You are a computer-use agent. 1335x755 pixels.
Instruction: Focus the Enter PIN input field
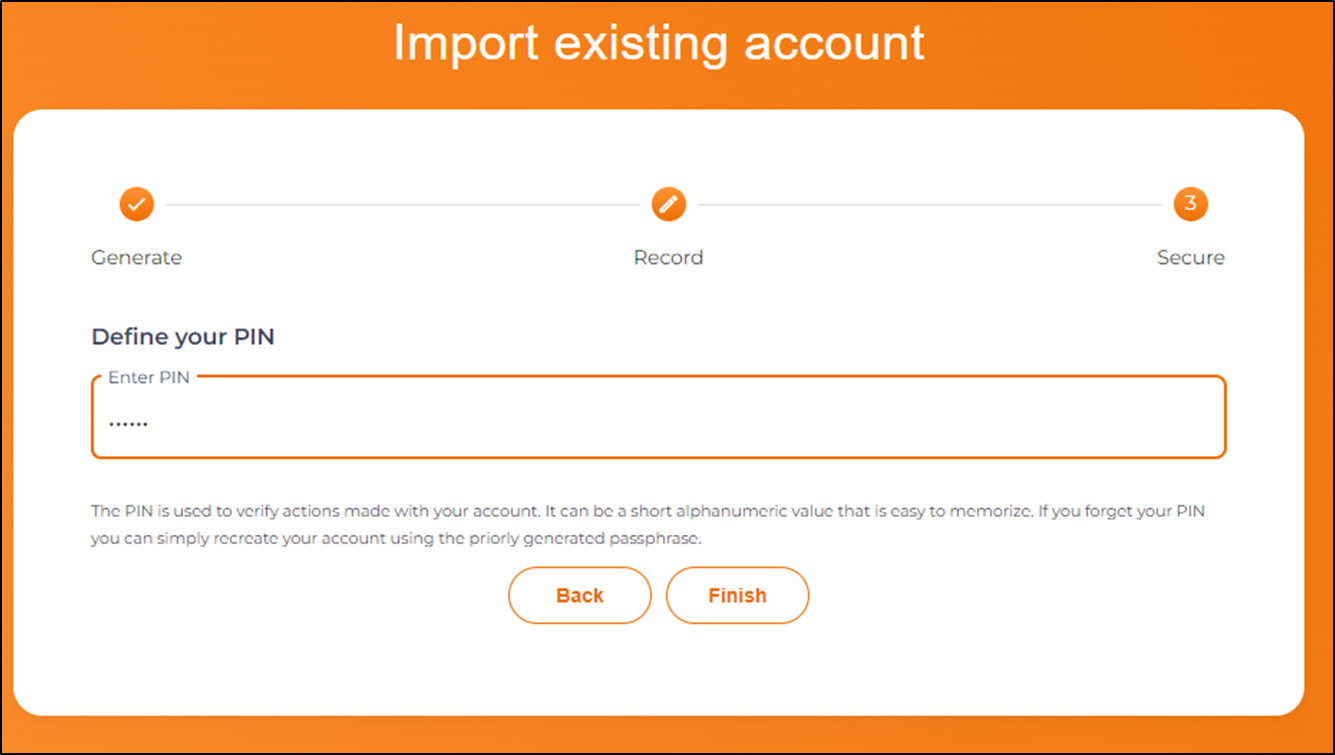(658, 420)
